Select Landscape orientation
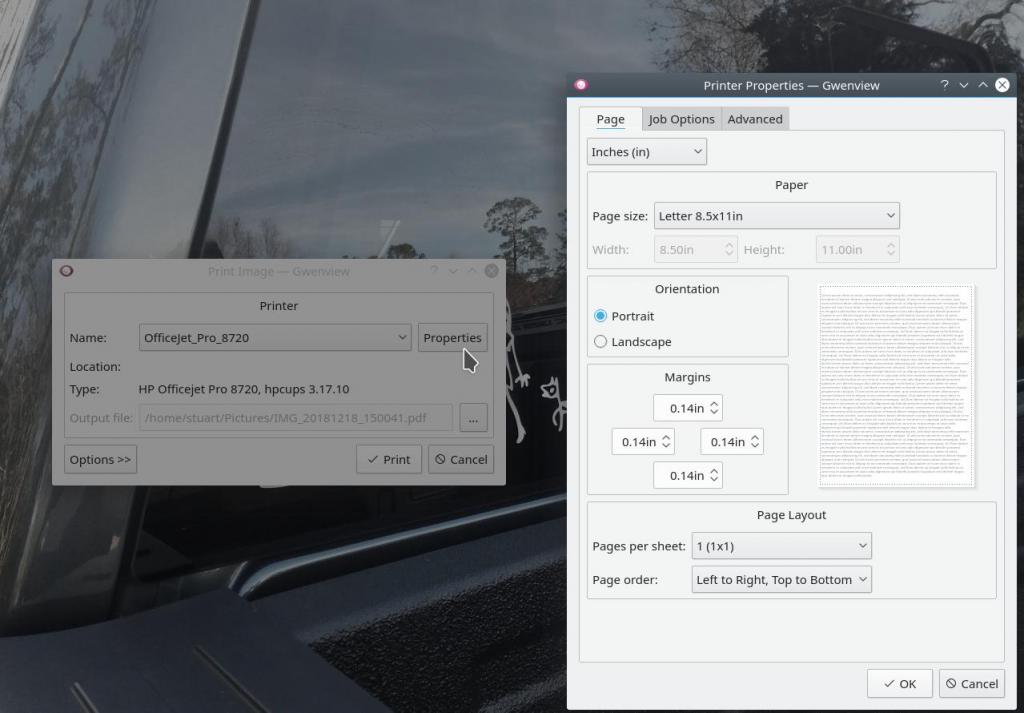This screenshot has width=1024, height=713. tap(601, 342)
